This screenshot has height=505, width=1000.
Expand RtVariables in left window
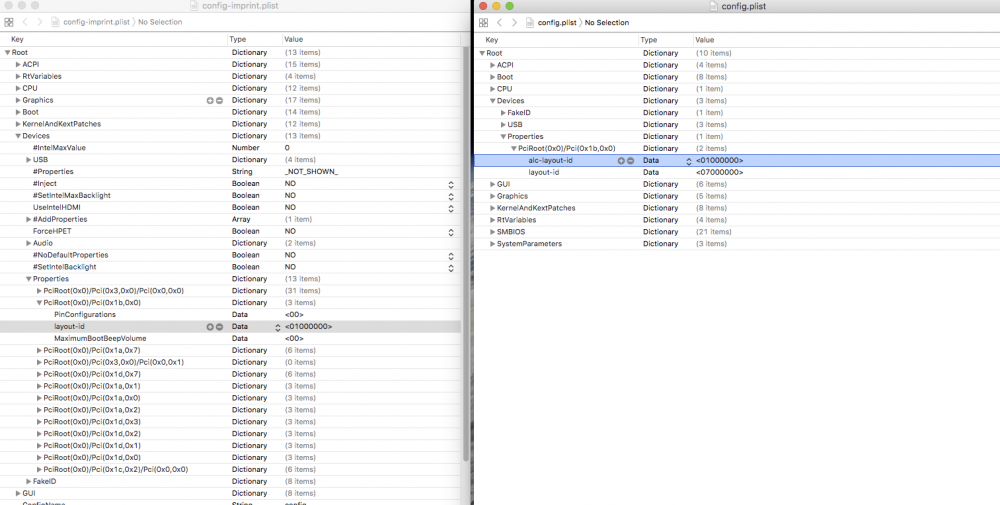click(x=18, y=77)
